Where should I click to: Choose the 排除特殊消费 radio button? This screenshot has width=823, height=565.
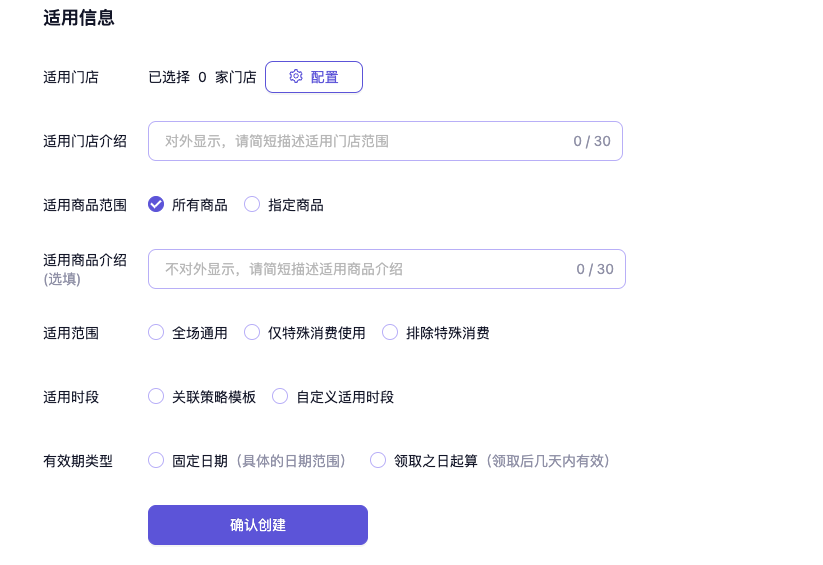pos(390,333)
